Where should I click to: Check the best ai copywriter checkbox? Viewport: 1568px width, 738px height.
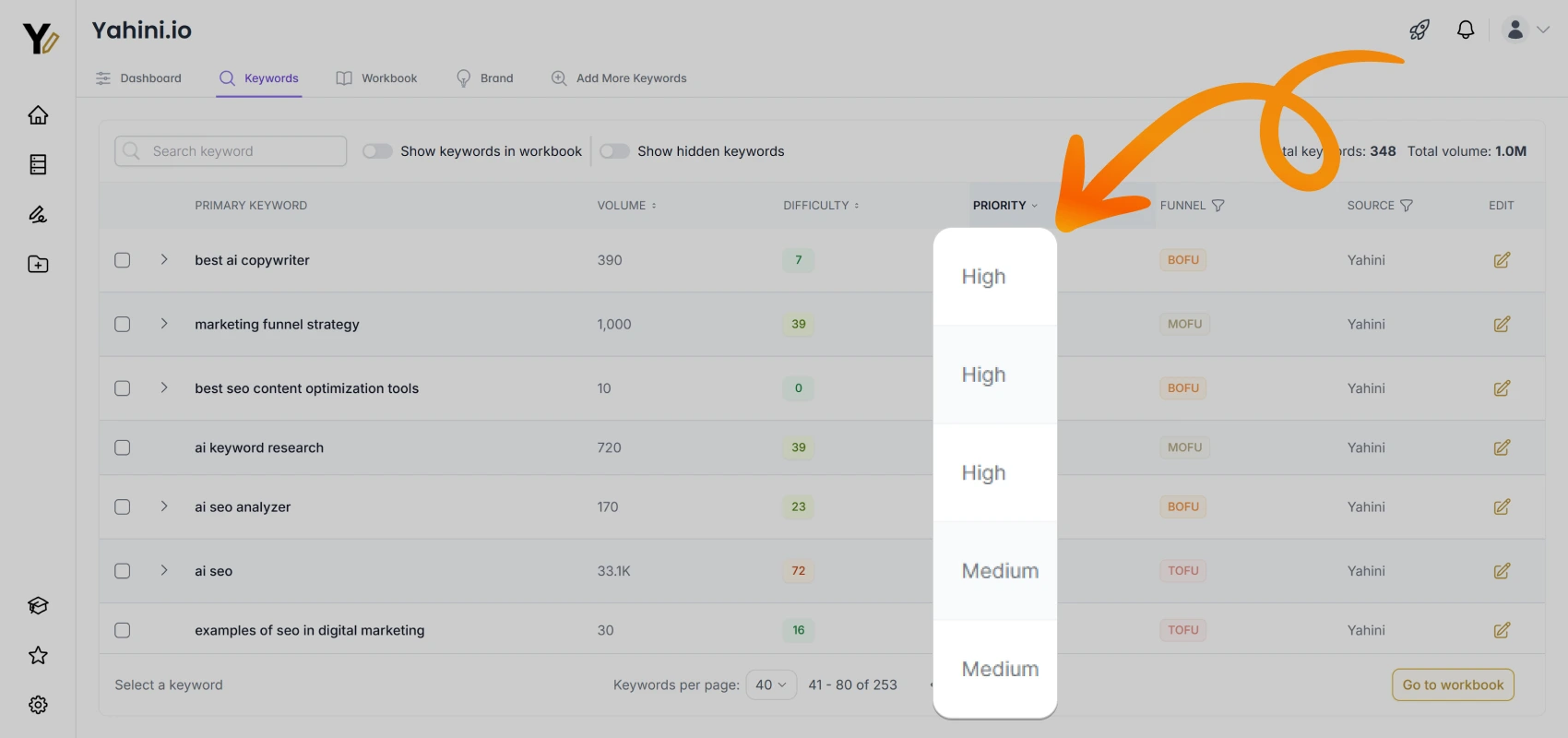[122, 260]
